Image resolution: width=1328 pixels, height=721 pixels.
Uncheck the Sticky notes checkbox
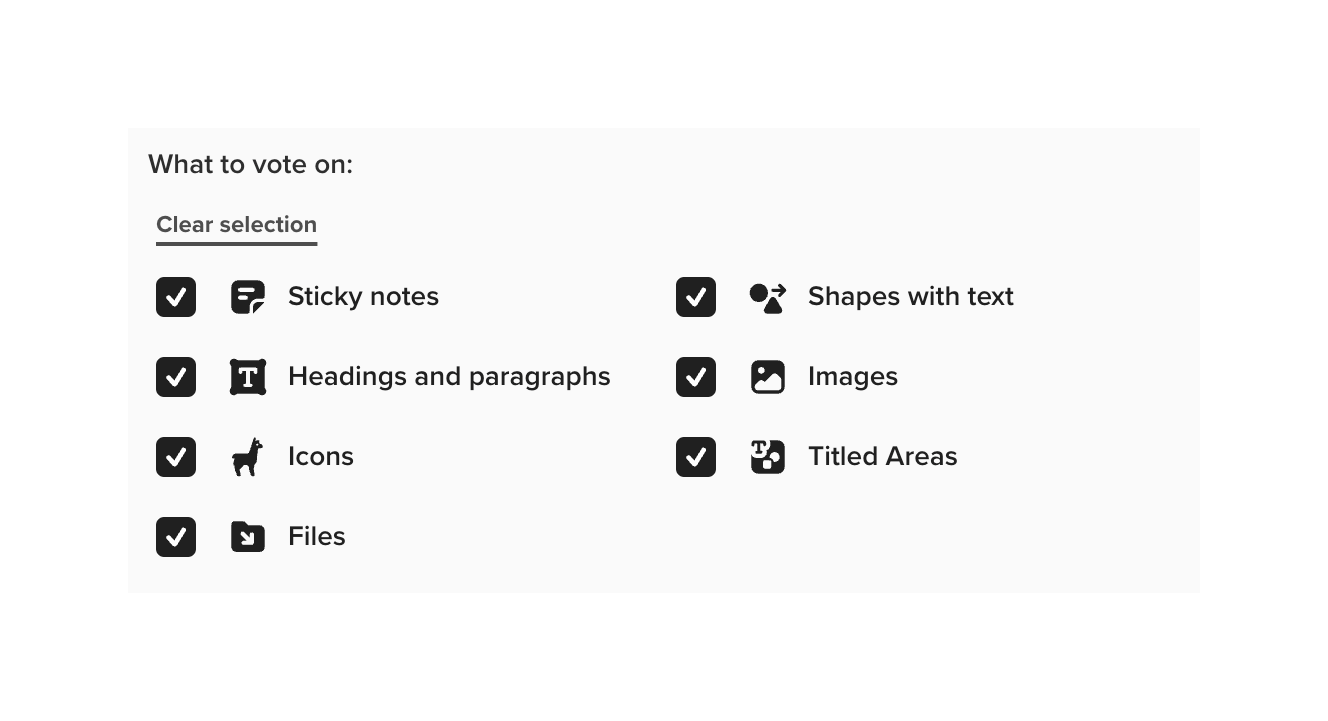[175, 296]
